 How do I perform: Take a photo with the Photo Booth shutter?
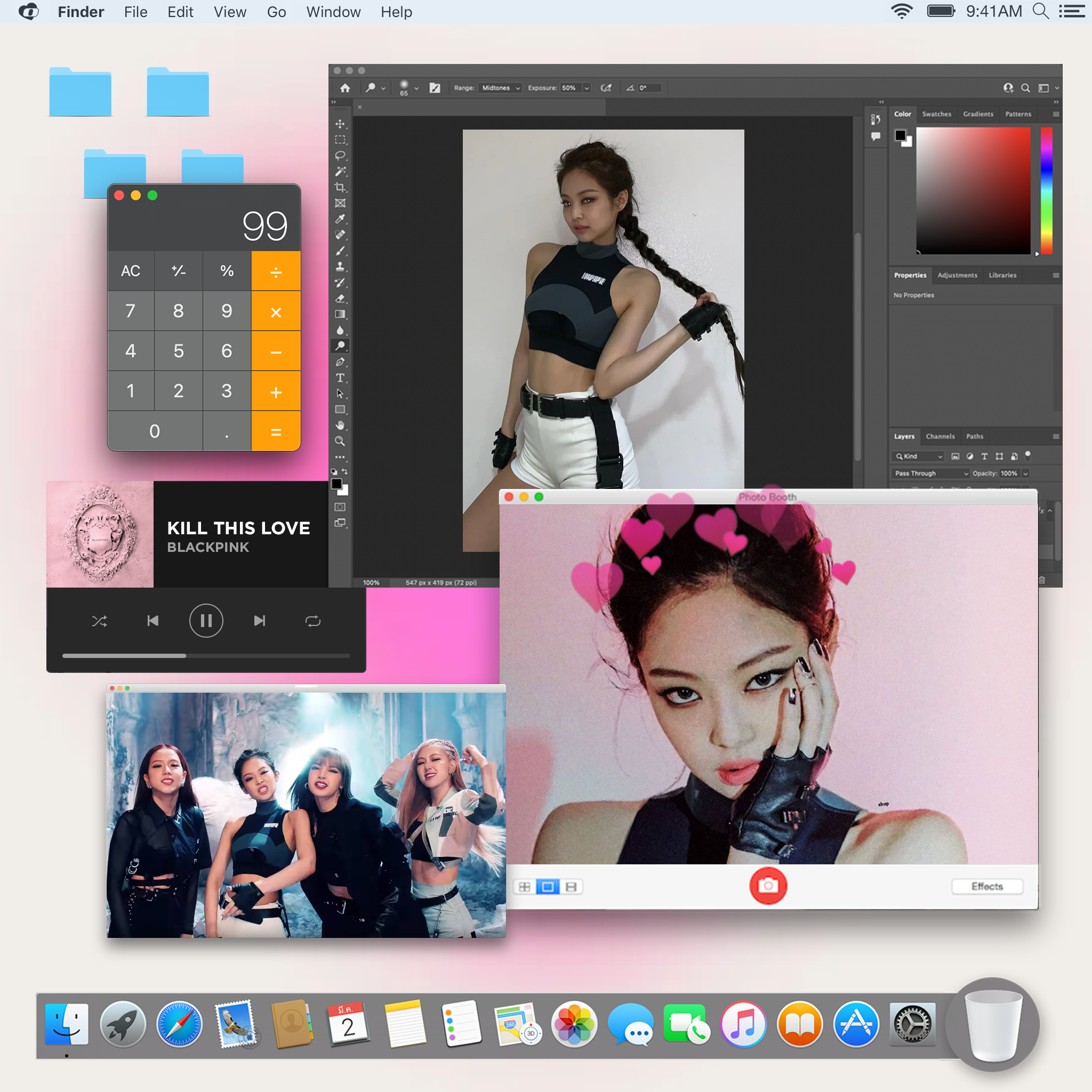[x=768, y=886]
